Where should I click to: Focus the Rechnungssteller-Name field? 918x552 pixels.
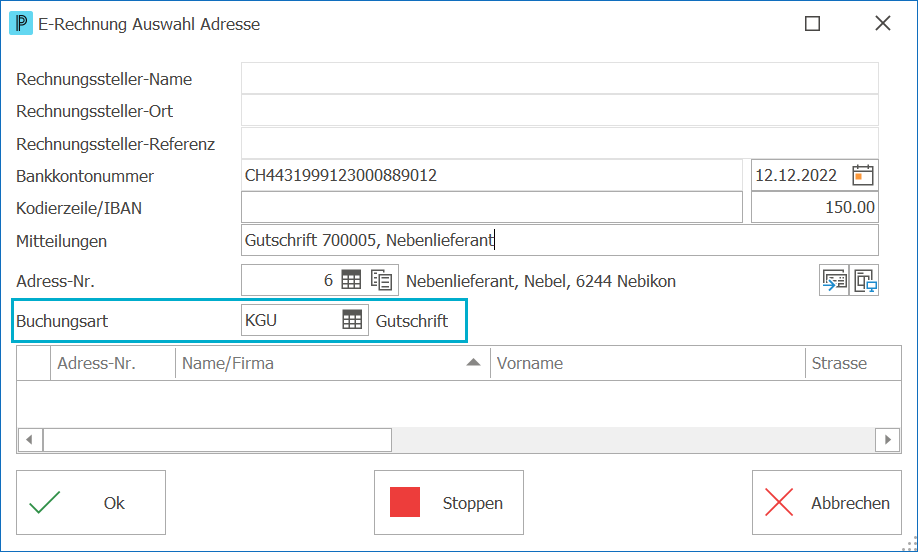click(560, 78)
